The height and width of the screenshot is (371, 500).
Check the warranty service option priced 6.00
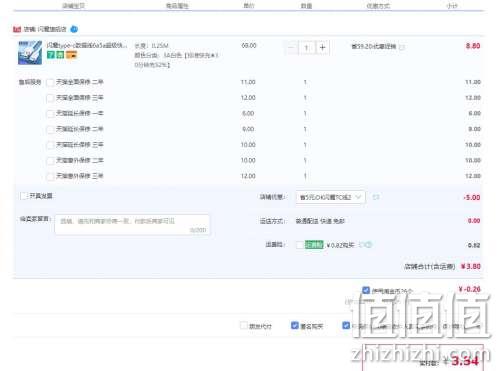point(50,114)
